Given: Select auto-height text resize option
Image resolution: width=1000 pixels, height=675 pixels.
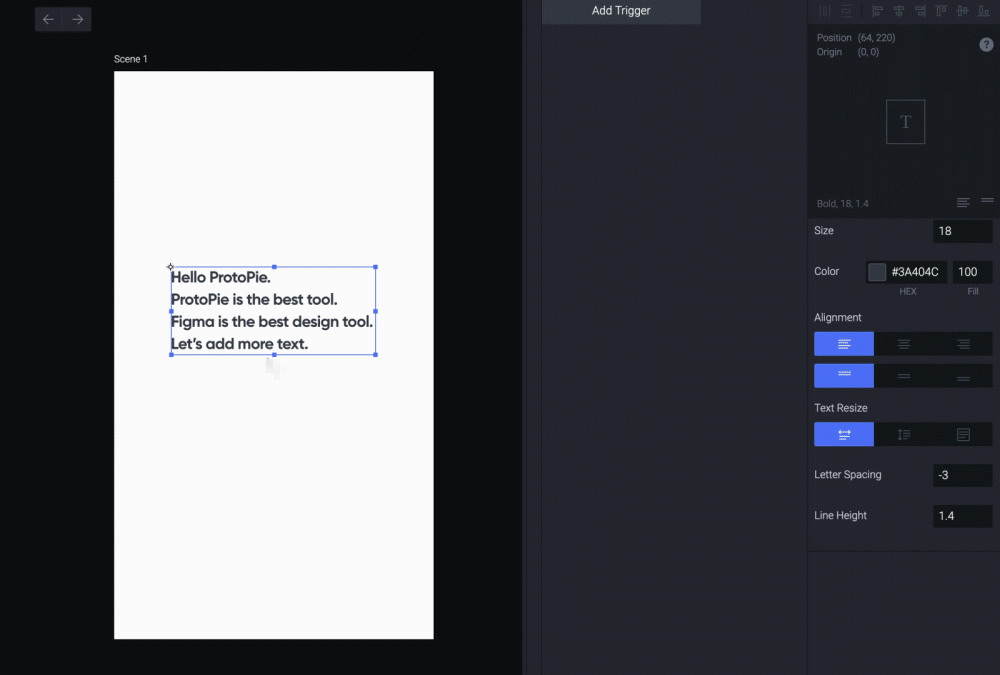Looking at the screenshot, I should (x=904, y=434).
